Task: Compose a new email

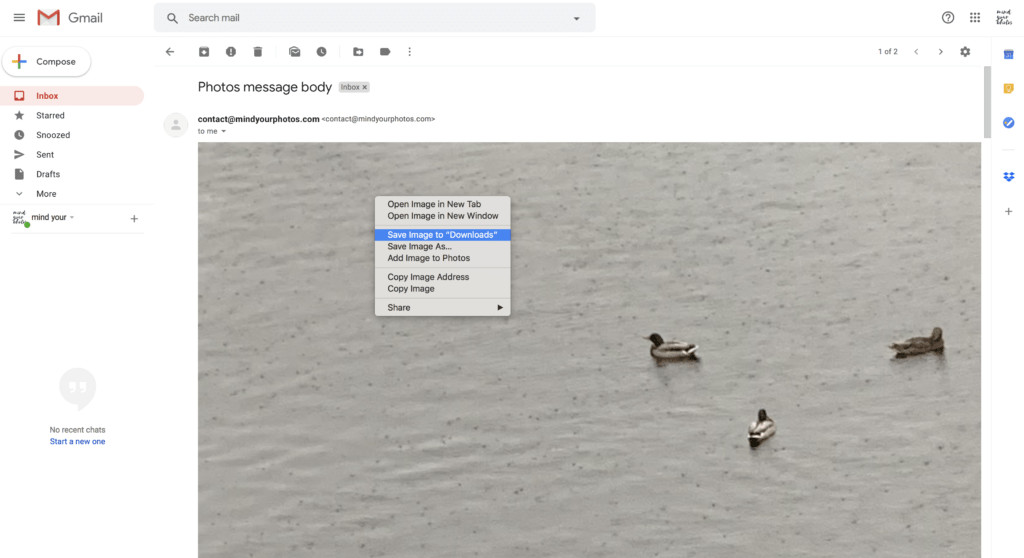Action: [x=46, y=61]
